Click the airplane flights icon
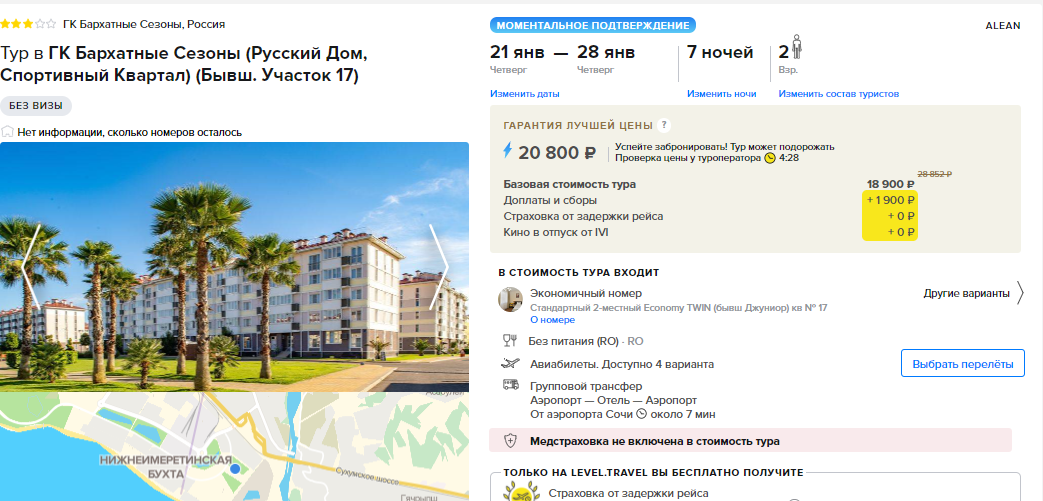 (510, 364)
